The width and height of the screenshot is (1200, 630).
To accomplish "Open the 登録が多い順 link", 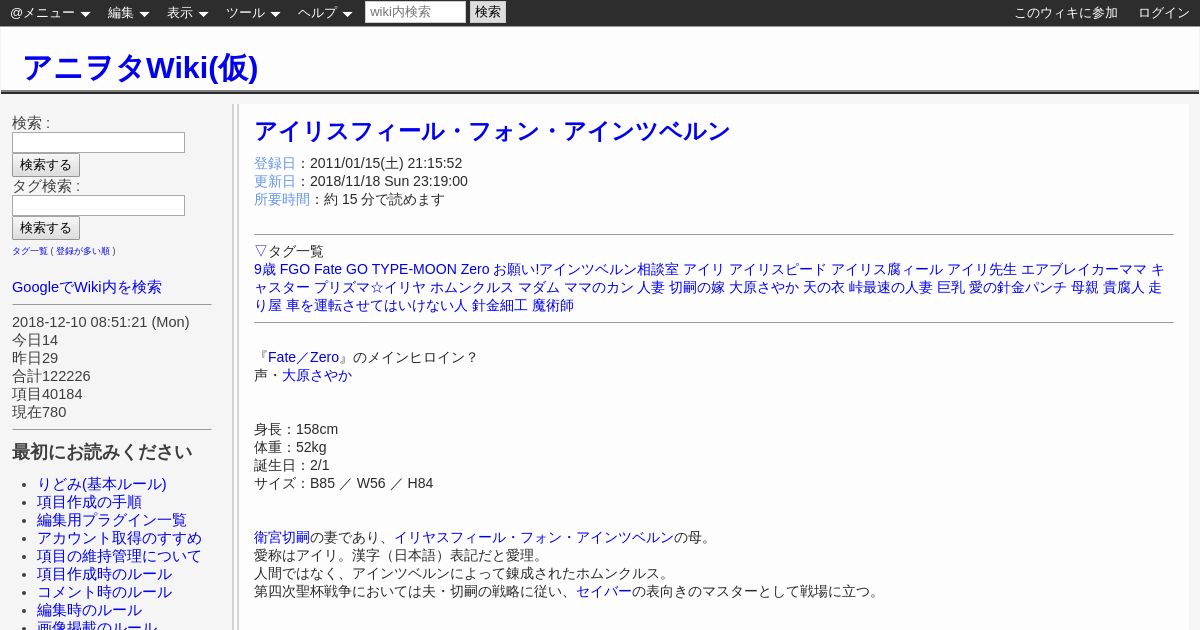I will pos(83,251).
